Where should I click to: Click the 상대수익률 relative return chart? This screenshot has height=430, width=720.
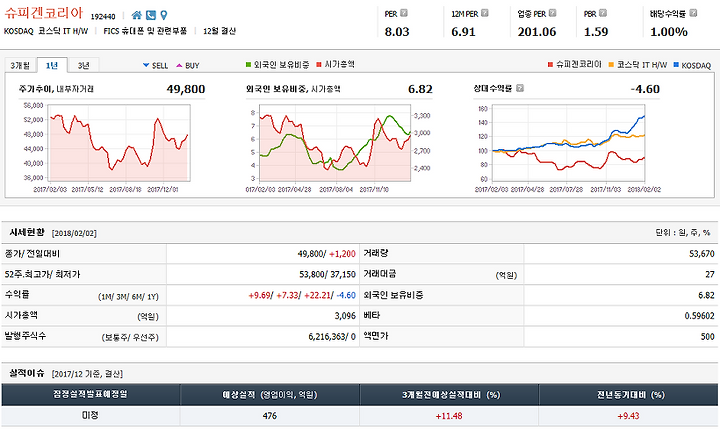568,142
